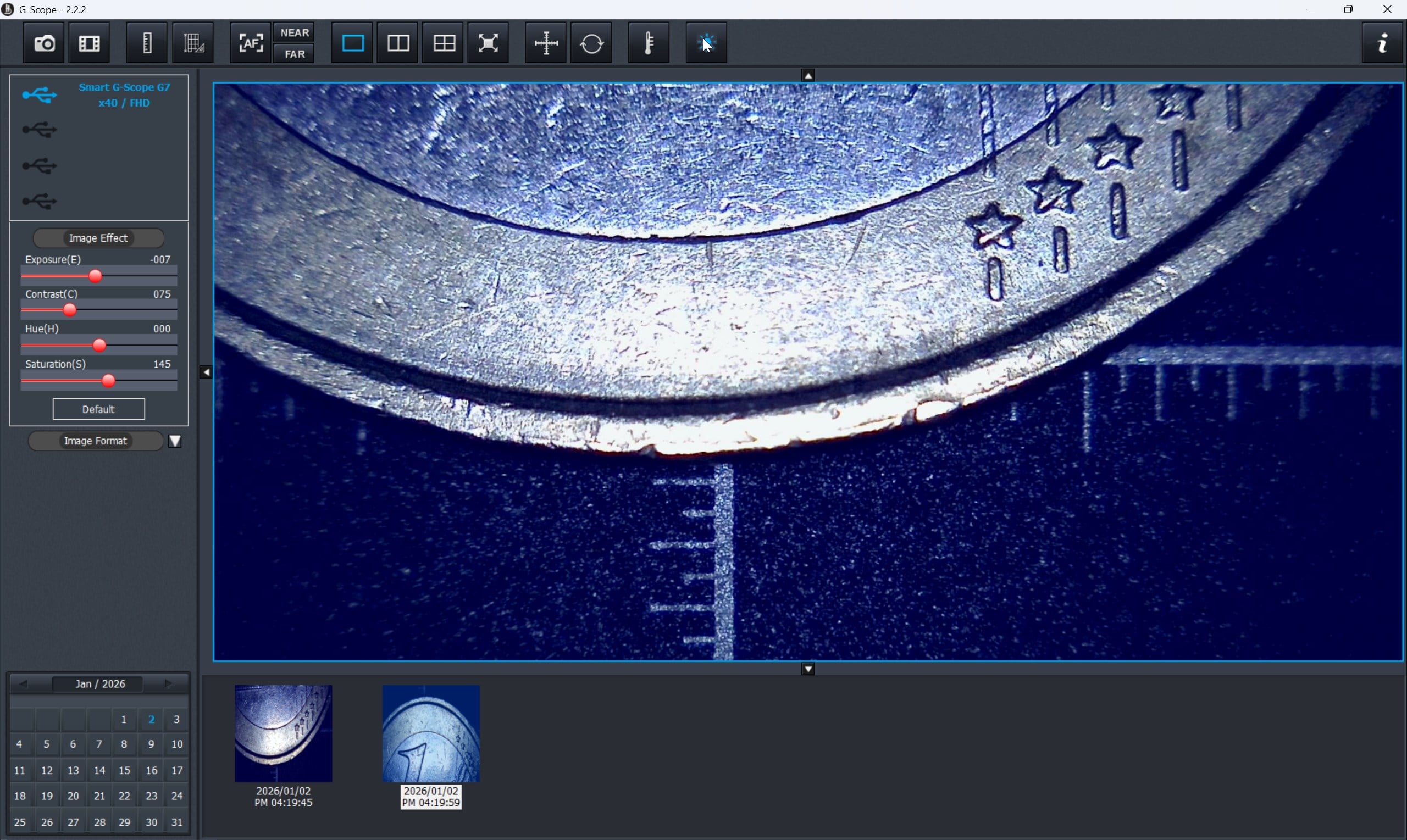Click the AF auto focus icon
The image size is (1407, 840).
point(250,43)
